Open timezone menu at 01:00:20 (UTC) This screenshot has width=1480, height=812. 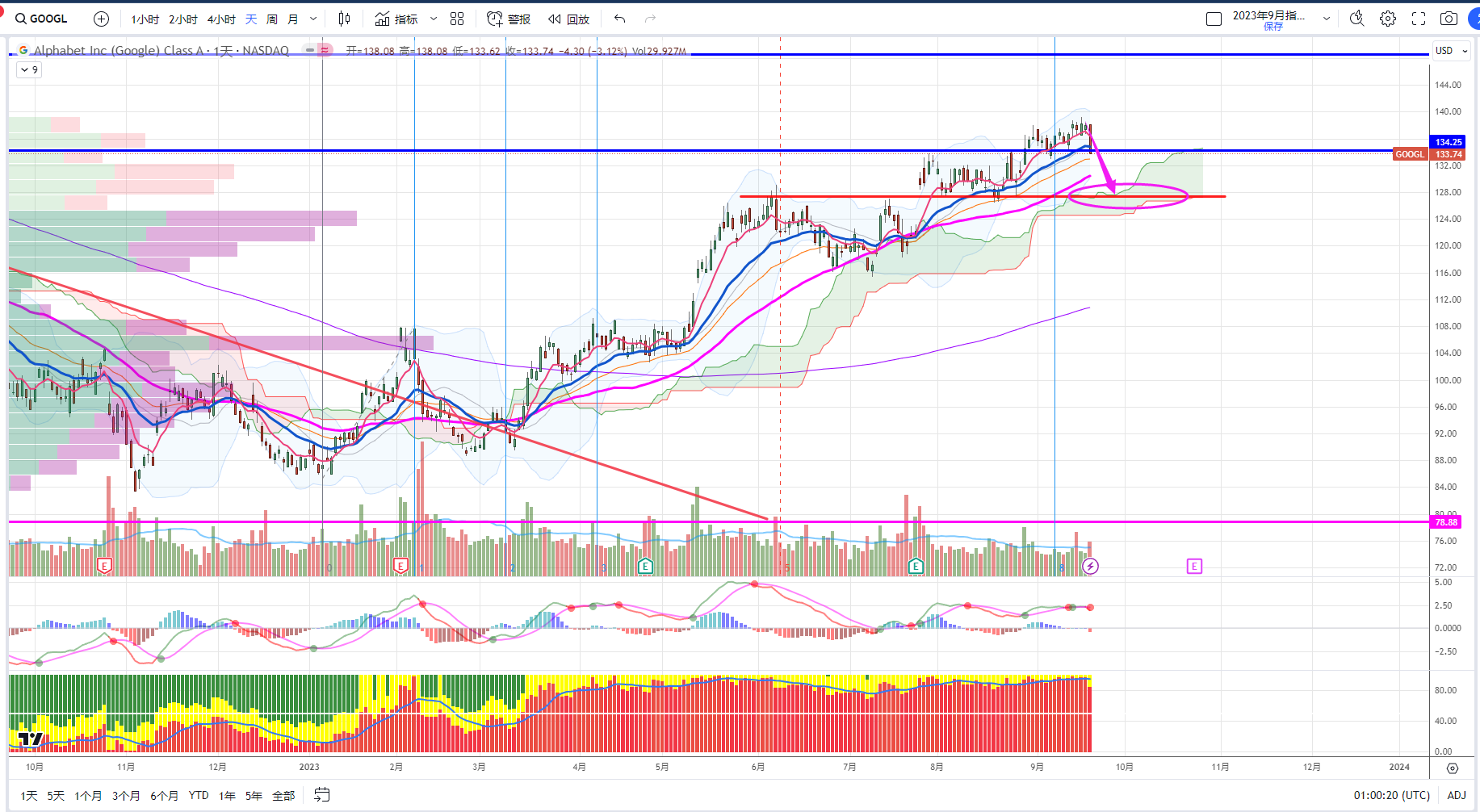point(1392,795)
